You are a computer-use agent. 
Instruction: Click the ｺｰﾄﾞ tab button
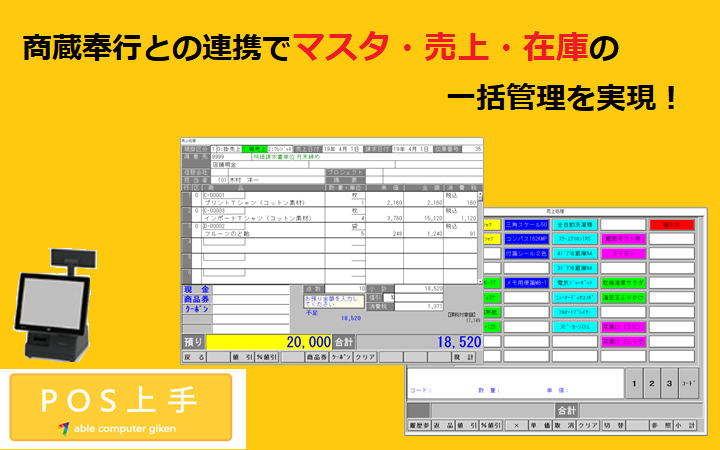pyautogui.click(x=689, y=383)
